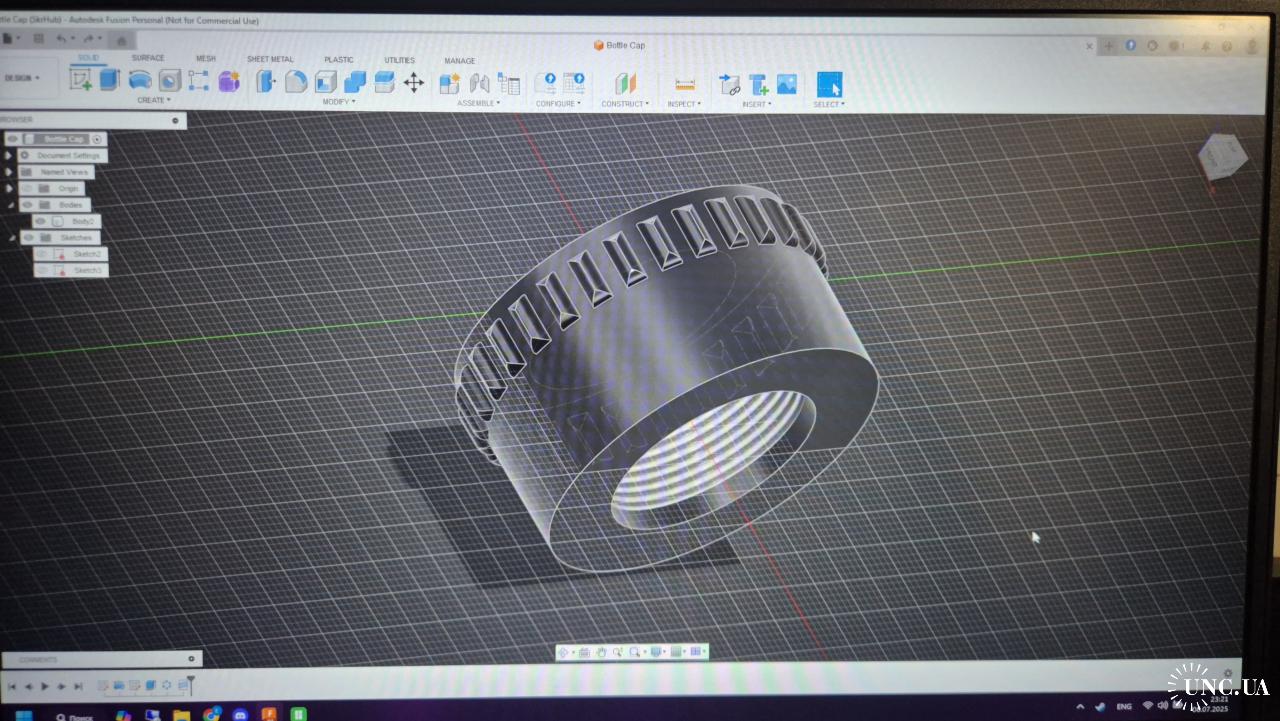Click the Orbit tool in navigation bar
Screen dimensions: 1280x721
click(564, 652)
